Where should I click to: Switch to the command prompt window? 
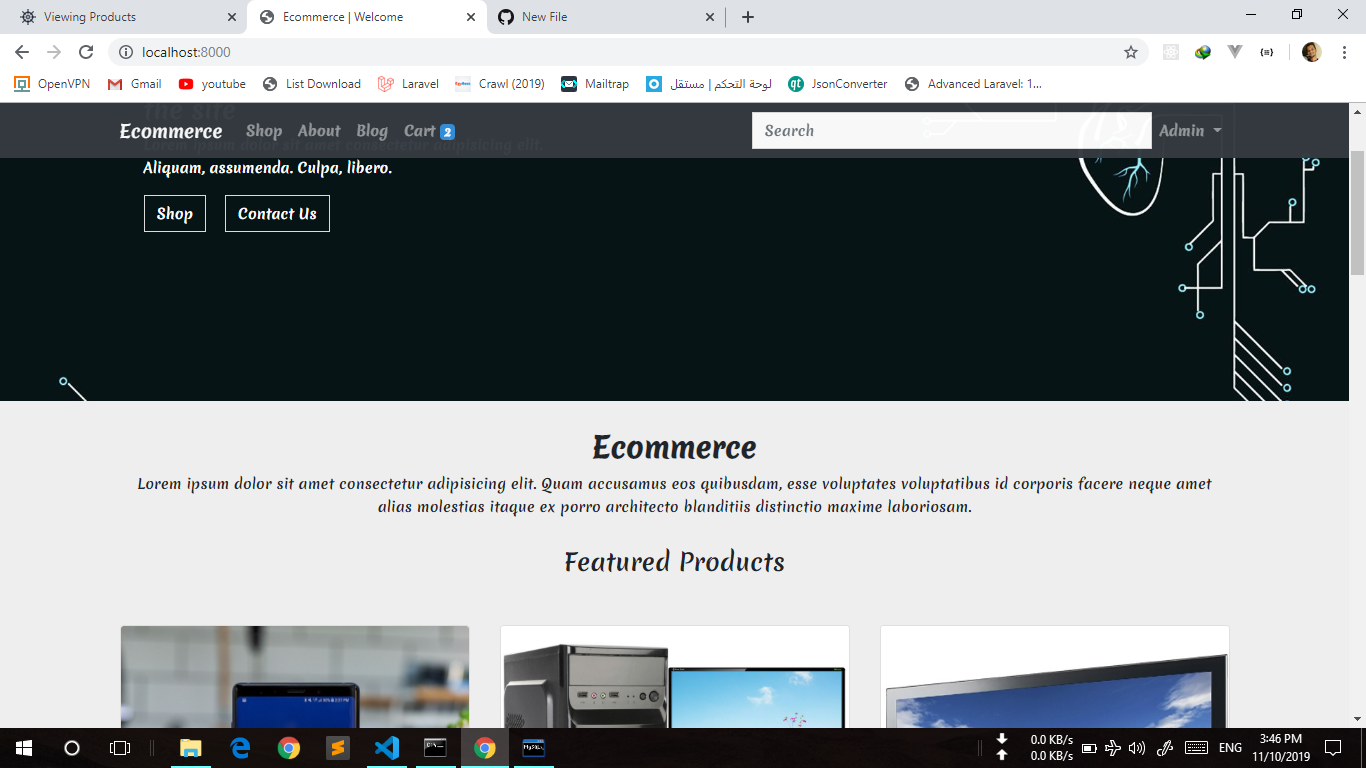(x=436, y=748)
